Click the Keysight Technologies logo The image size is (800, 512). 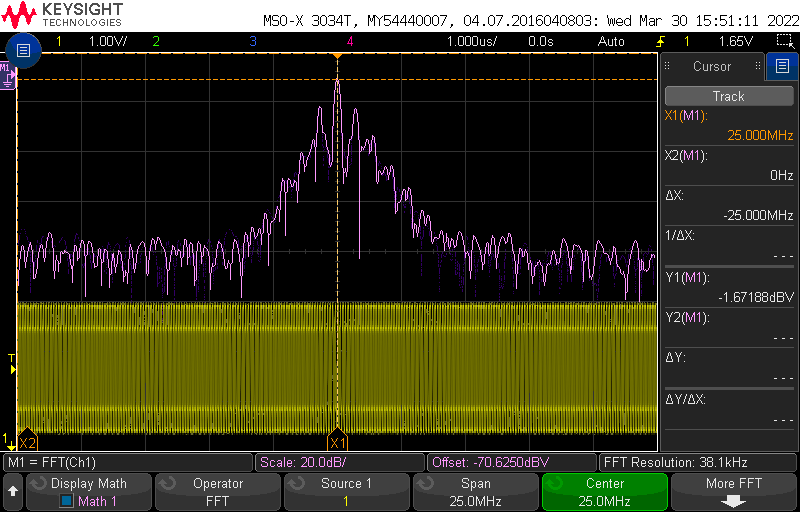[x=62, y=14]
